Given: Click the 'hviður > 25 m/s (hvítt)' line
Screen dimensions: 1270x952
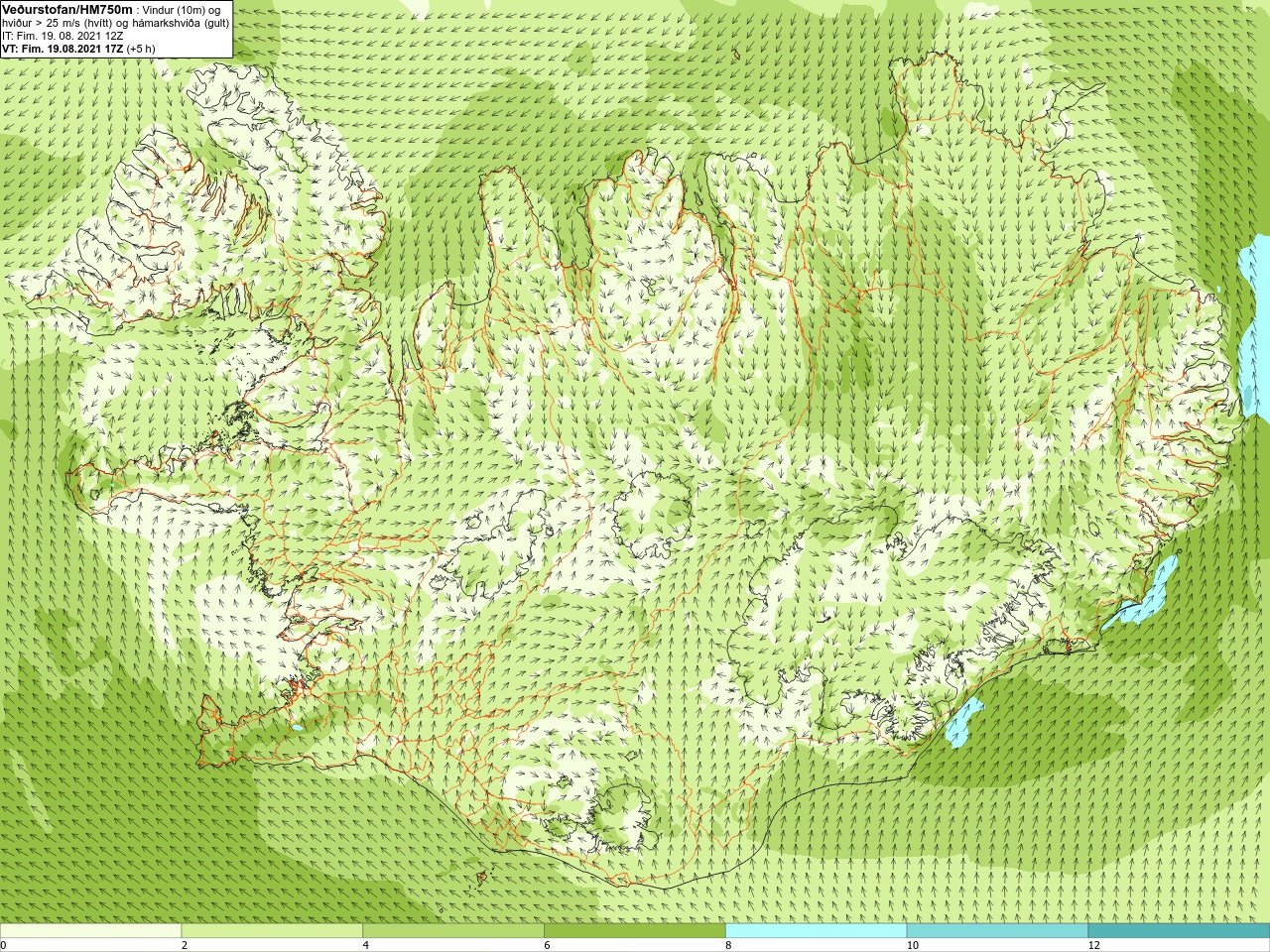Looking at the screenshot, I should click(59, 23).
